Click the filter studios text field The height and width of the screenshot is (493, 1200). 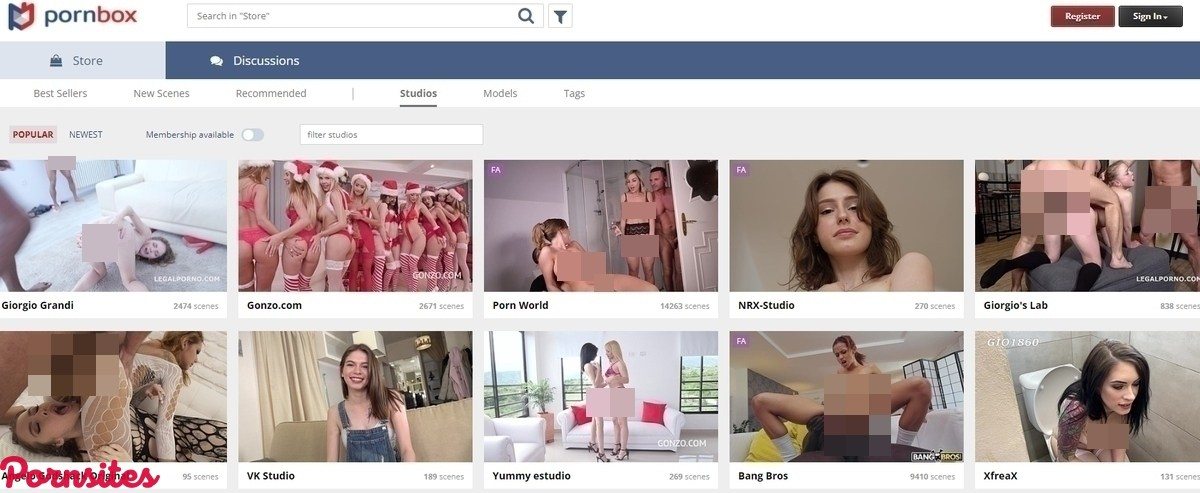click(x=391, y=135)
